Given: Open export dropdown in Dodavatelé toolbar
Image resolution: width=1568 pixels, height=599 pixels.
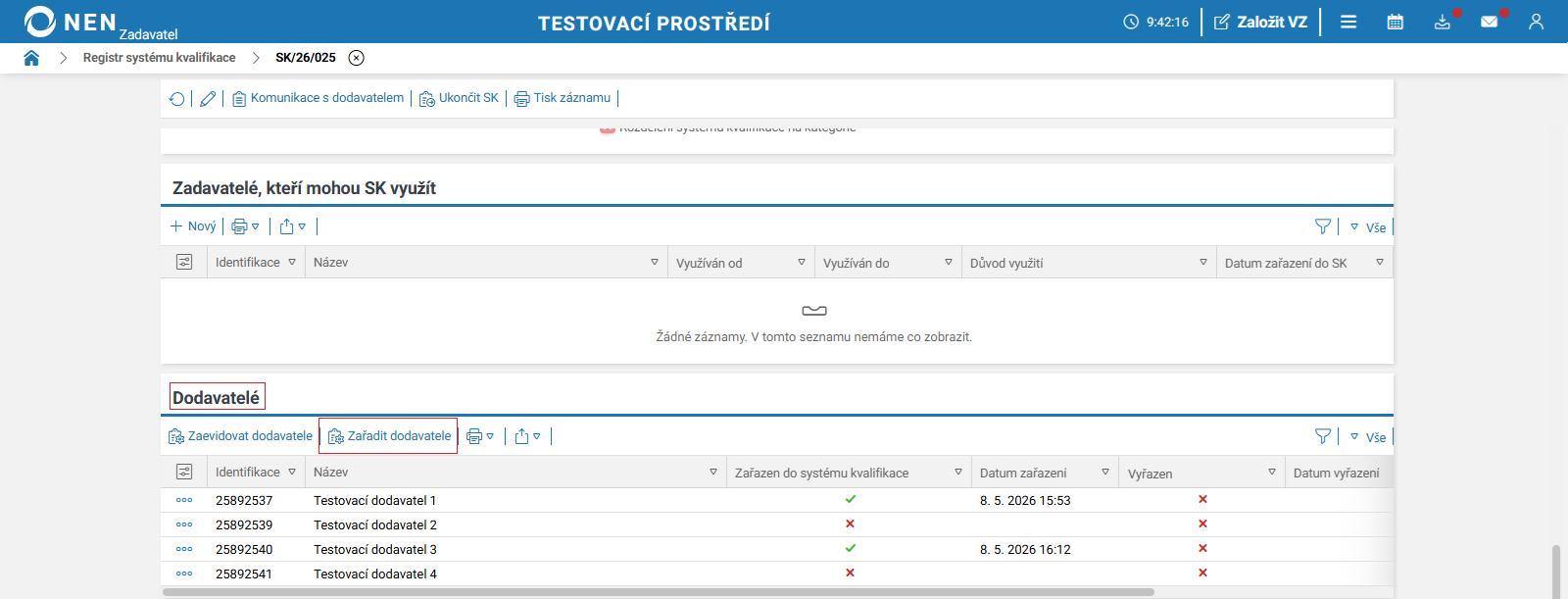Looking at the screenshot, I should click(x=527, y=436).
